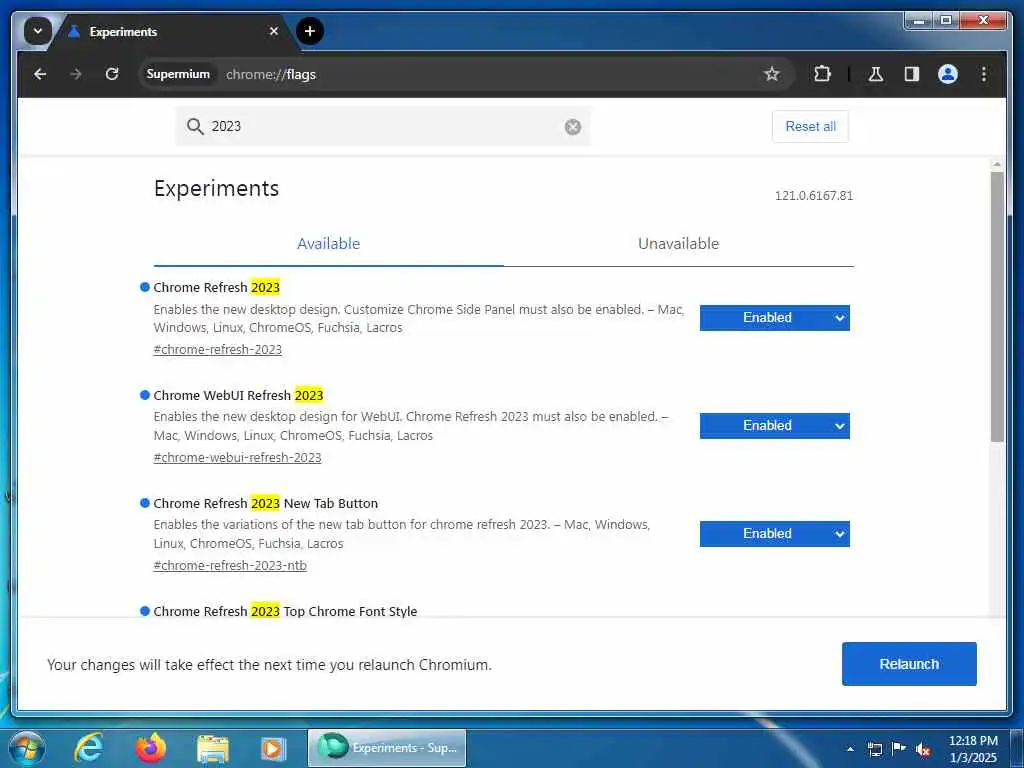The width and height of the screenshot is (1024, 768).
Task: Show hidden tray icons arrow
Action: (850, 749)
